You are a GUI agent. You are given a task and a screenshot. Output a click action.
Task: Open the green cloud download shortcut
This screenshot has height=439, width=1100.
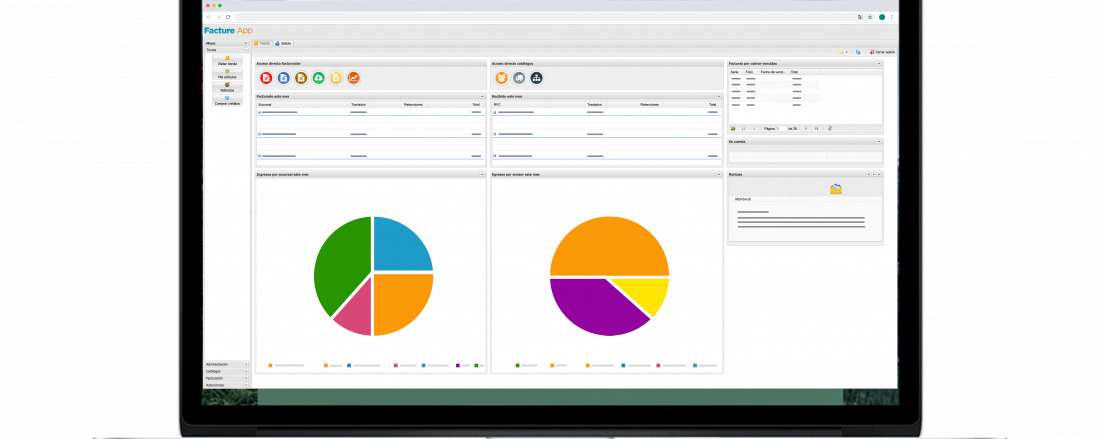point(318,78)
